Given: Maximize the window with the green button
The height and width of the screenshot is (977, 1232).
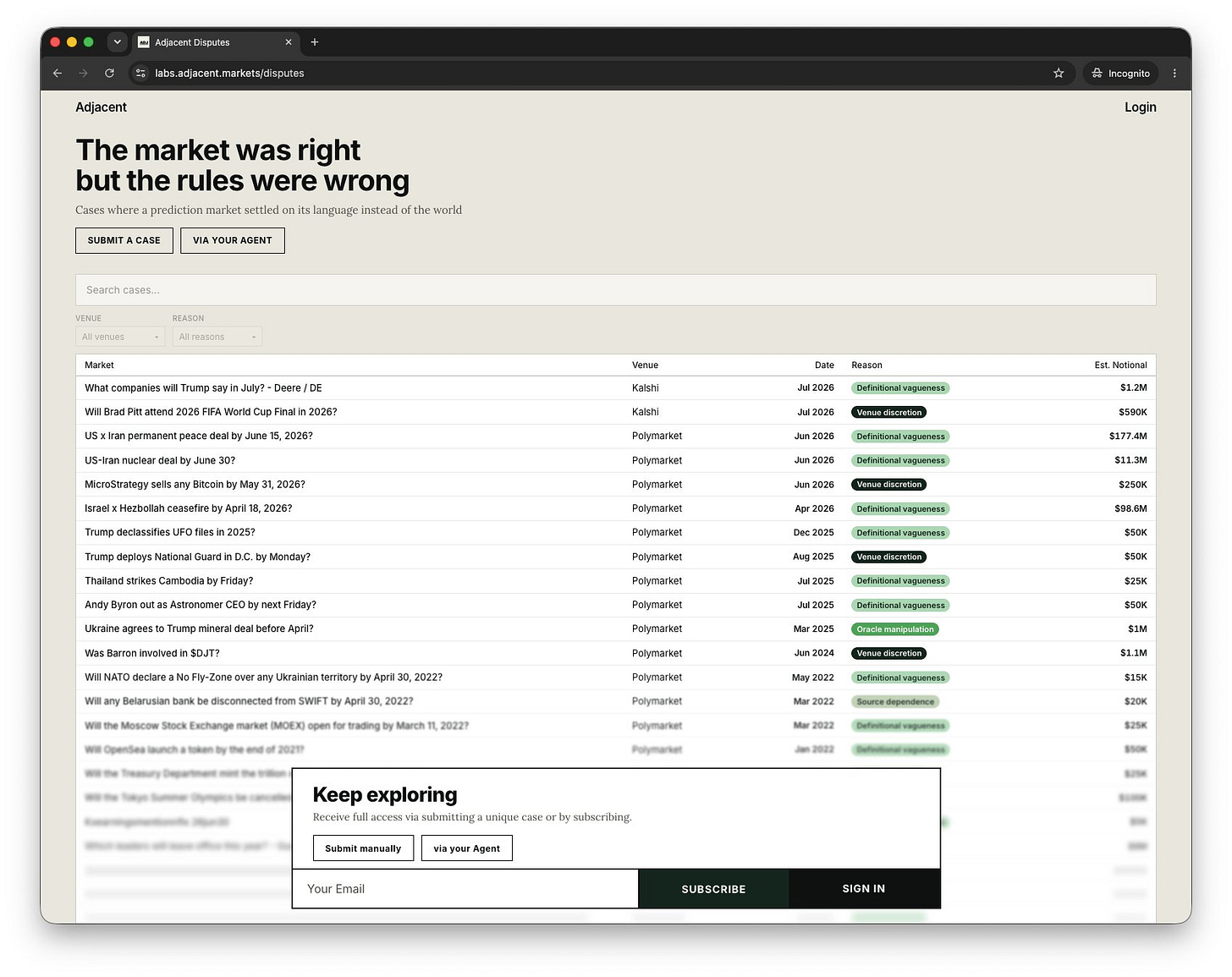Looking at the screenshot, I should [88, 42].
